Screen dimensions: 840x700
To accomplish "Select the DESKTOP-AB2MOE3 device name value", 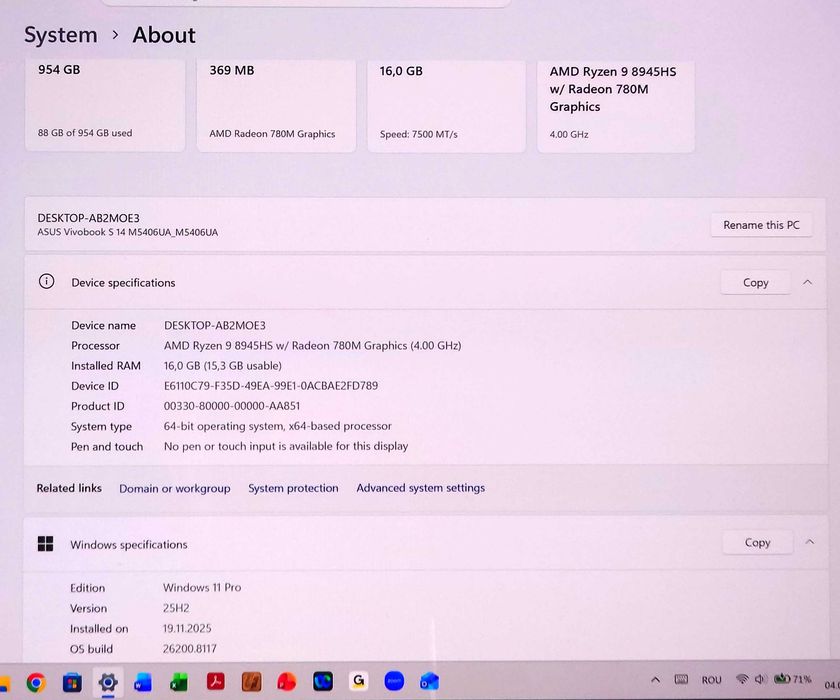I will click(215, 325).
